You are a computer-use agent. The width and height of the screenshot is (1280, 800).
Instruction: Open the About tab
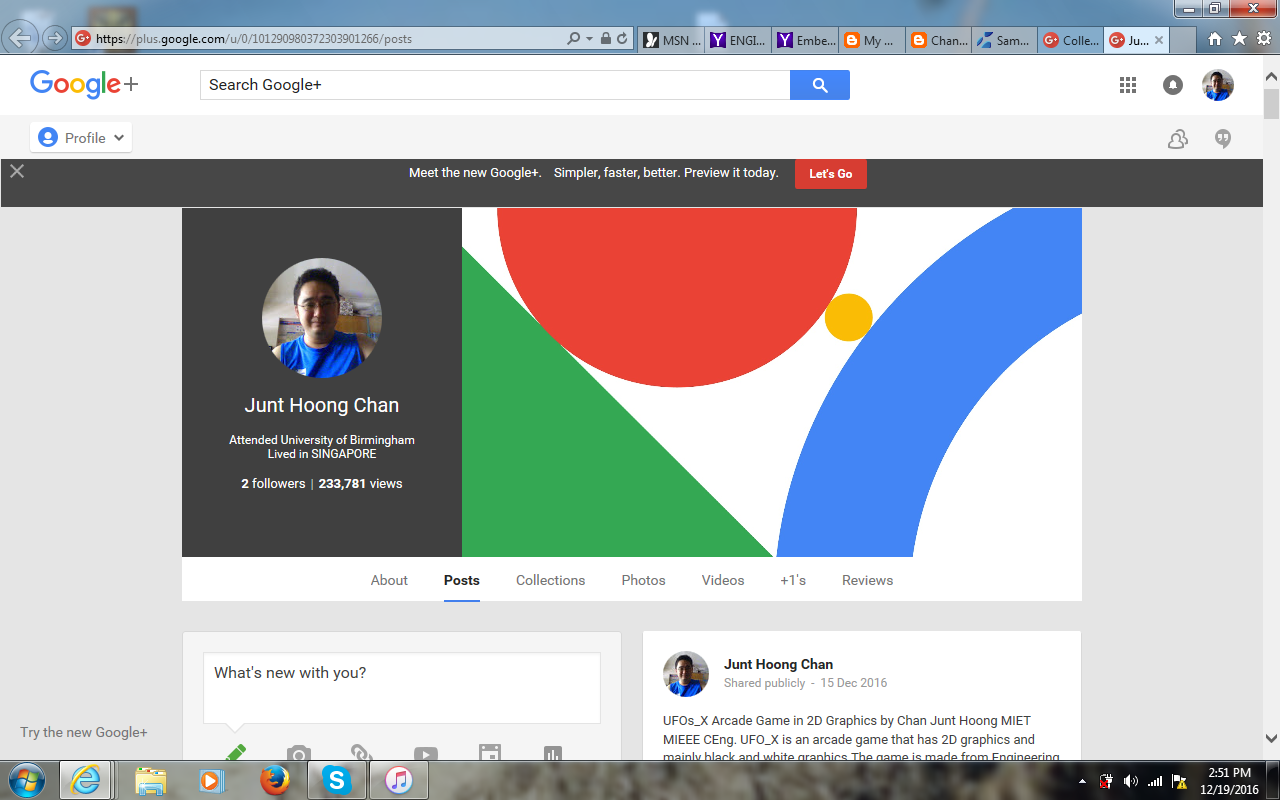pyautogui.click(x=389, y=580)
